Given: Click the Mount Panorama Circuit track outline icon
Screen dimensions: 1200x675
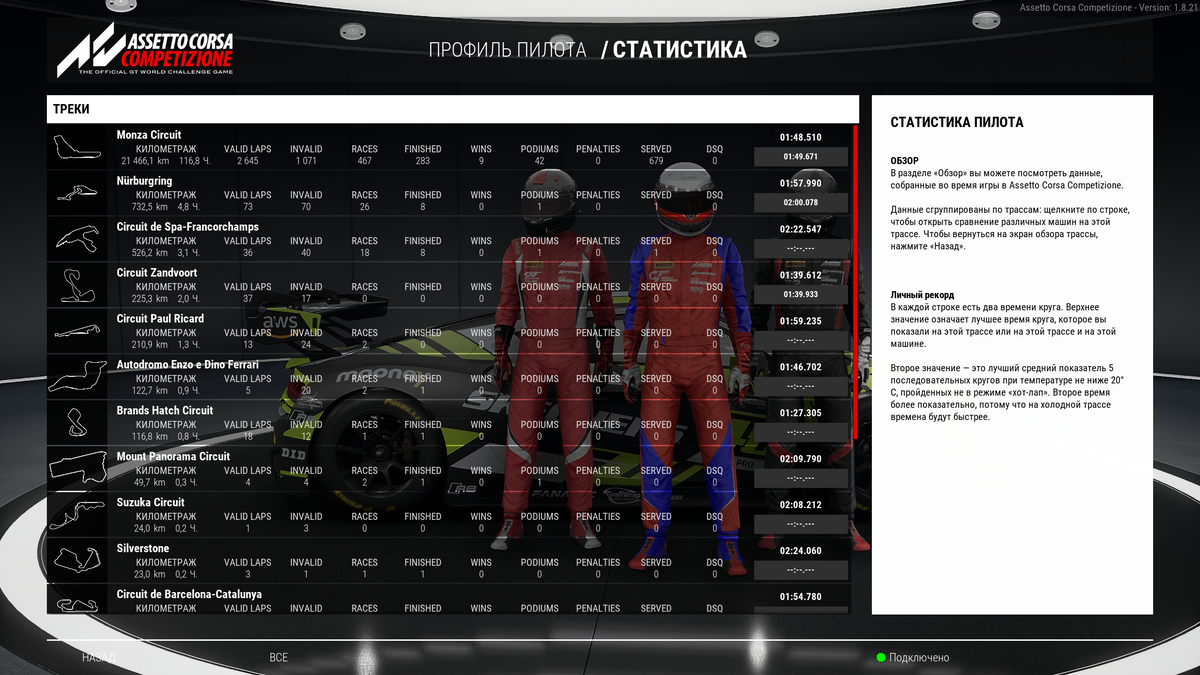Looking at the screenshot, I should coord(77,469).
